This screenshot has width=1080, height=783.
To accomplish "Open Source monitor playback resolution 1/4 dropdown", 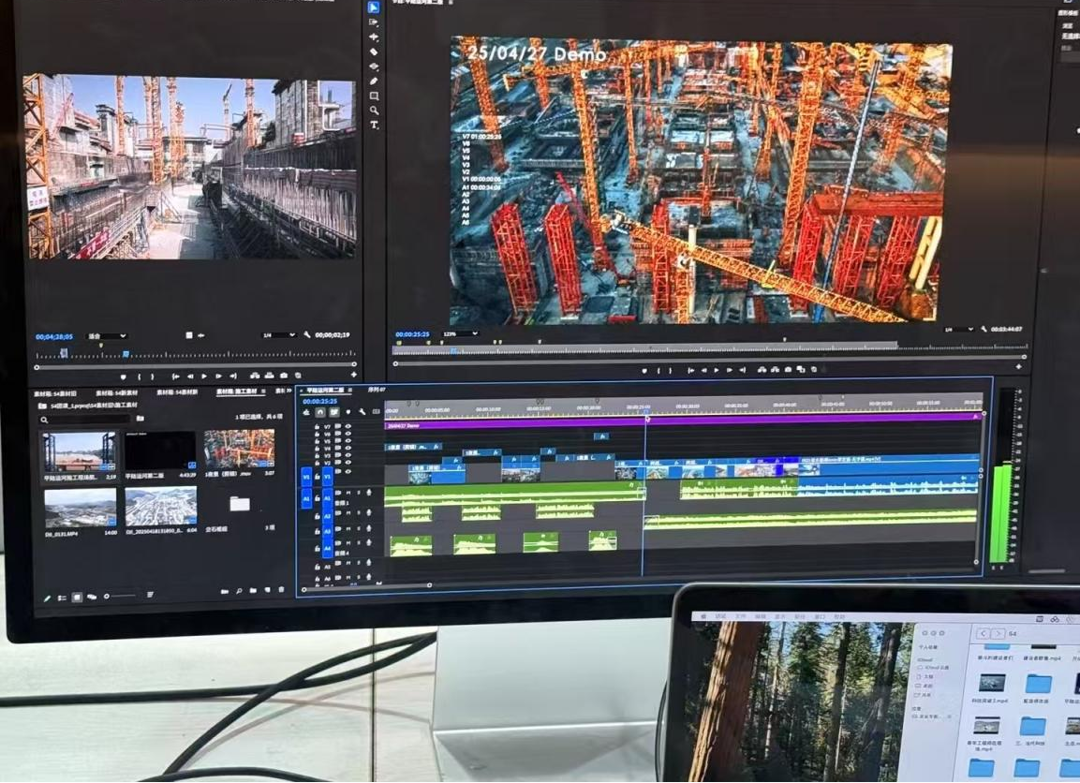I will pyautogui.click(x=278, y=335).
